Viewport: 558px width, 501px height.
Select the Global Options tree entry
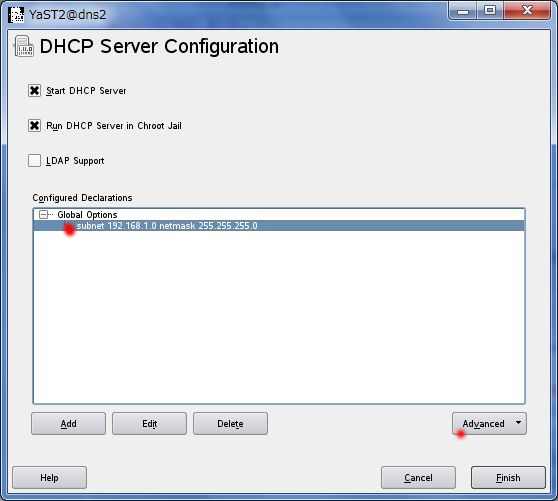tap(87, 215)
